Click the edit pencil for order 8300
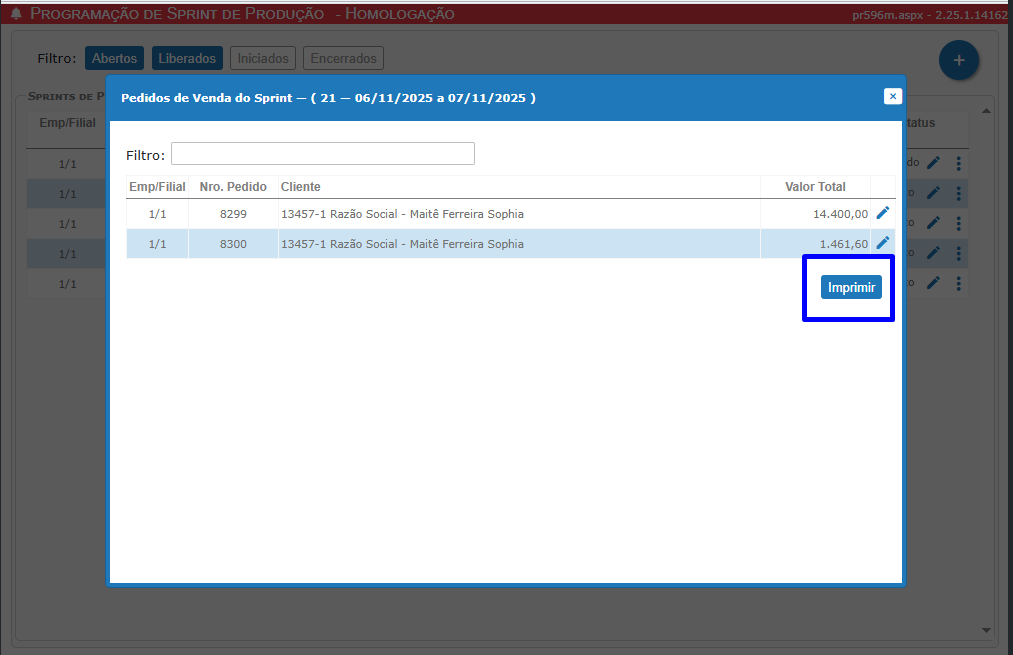1013x655 pixels. tap(882, 243)
